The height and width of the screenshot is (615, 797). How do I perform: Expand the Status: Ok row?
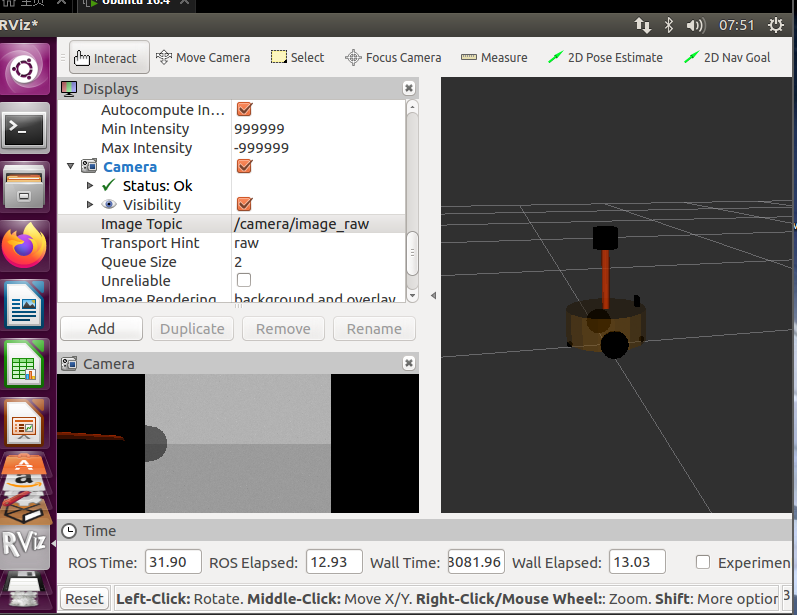91,186
